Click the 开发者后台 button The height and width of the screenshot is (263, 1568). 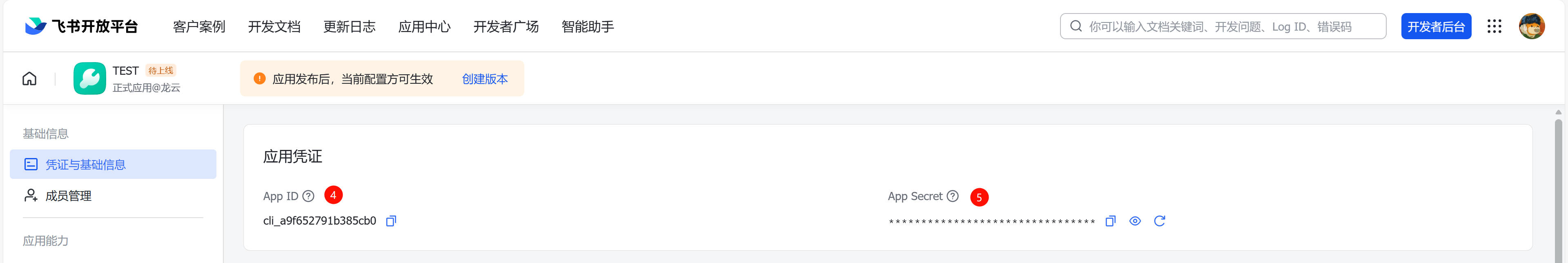[1436, 26]
